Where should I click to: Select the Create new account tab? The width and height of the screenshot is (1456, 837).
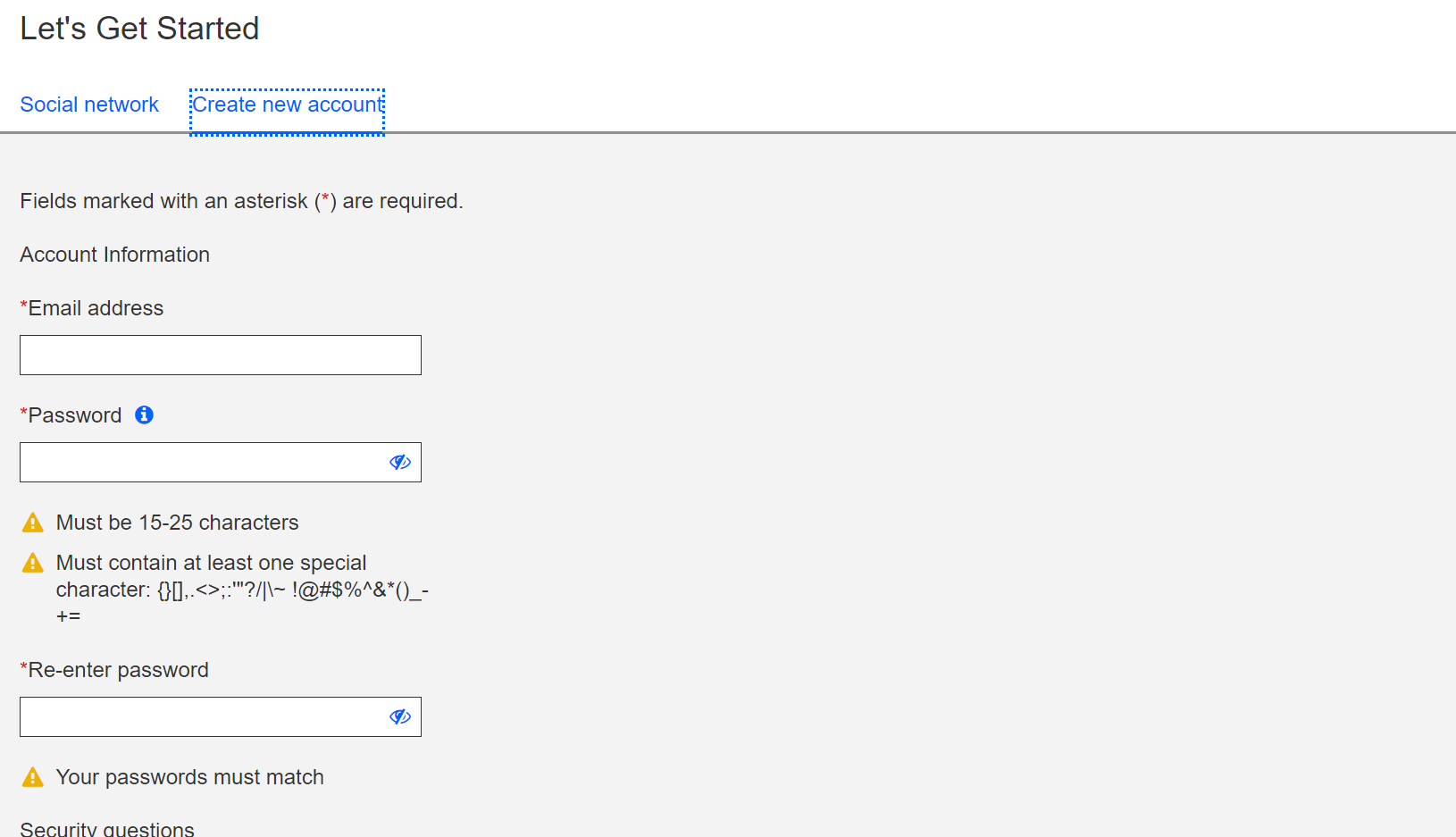(287, 105)
